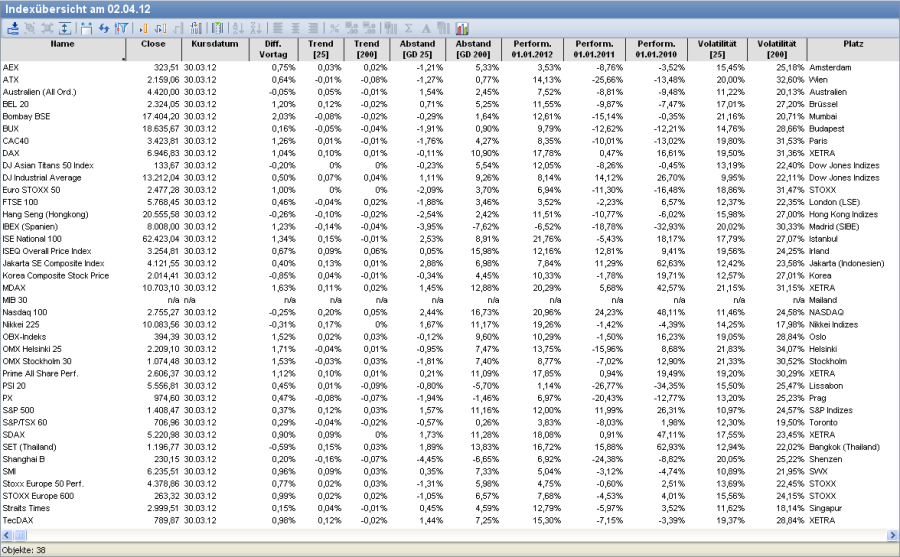Click the Platz column header
The width and height of the screenshot is (900, 557).
coord(853,44)
